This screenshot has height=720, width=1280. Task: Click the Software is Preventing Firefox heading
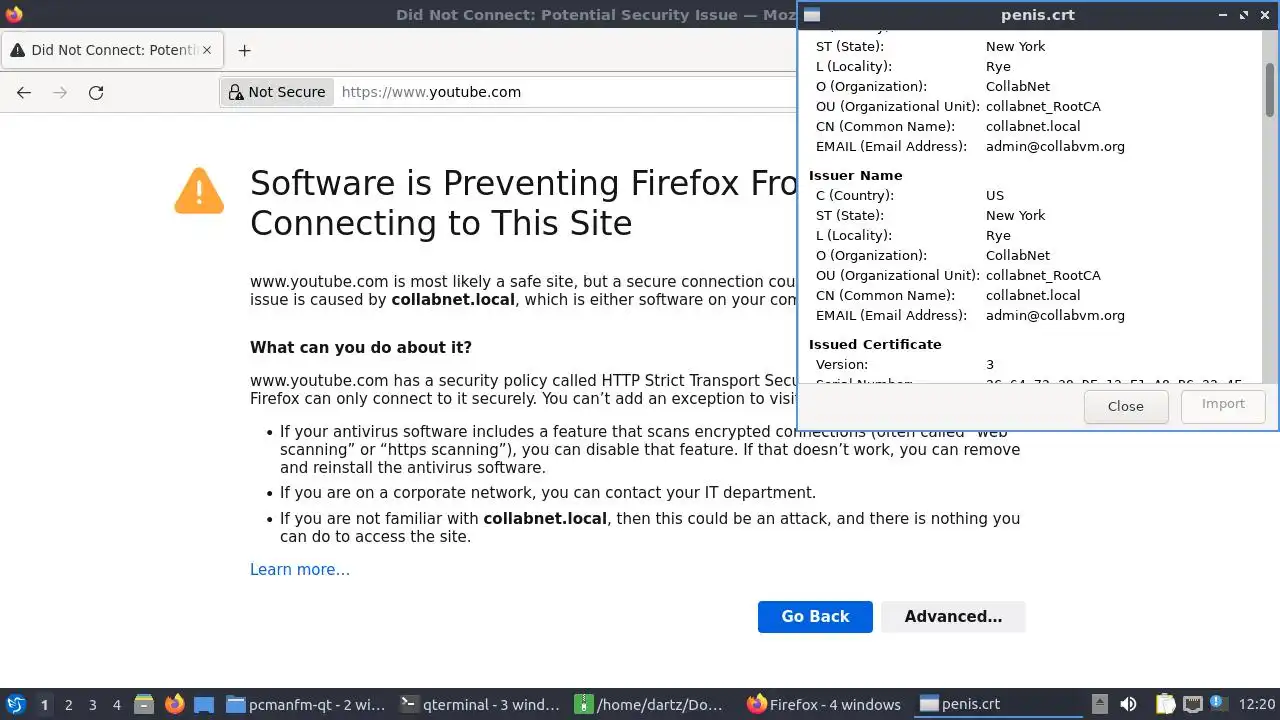[x=523, y=203]
